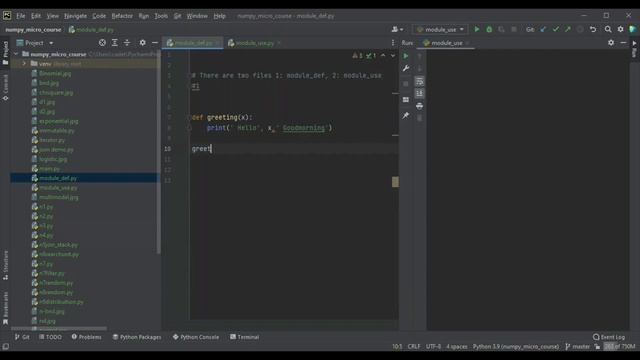
Task: Open Python Packages tool window
Action: point(137,337)
